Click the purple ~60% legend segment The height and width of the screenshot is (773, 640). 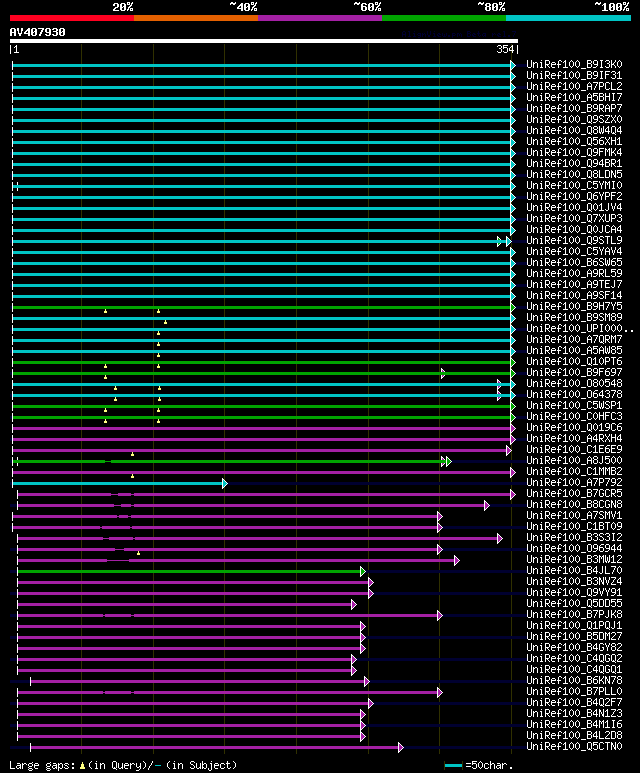click(x=320, y=18)
